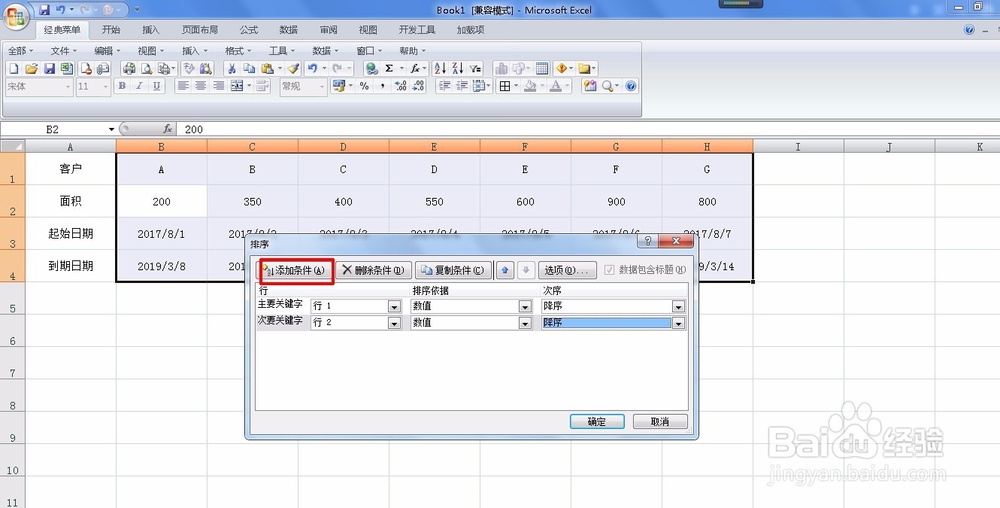Click the Comma Style icon
Screen dimensions: 1000x508
pos(382,86)
